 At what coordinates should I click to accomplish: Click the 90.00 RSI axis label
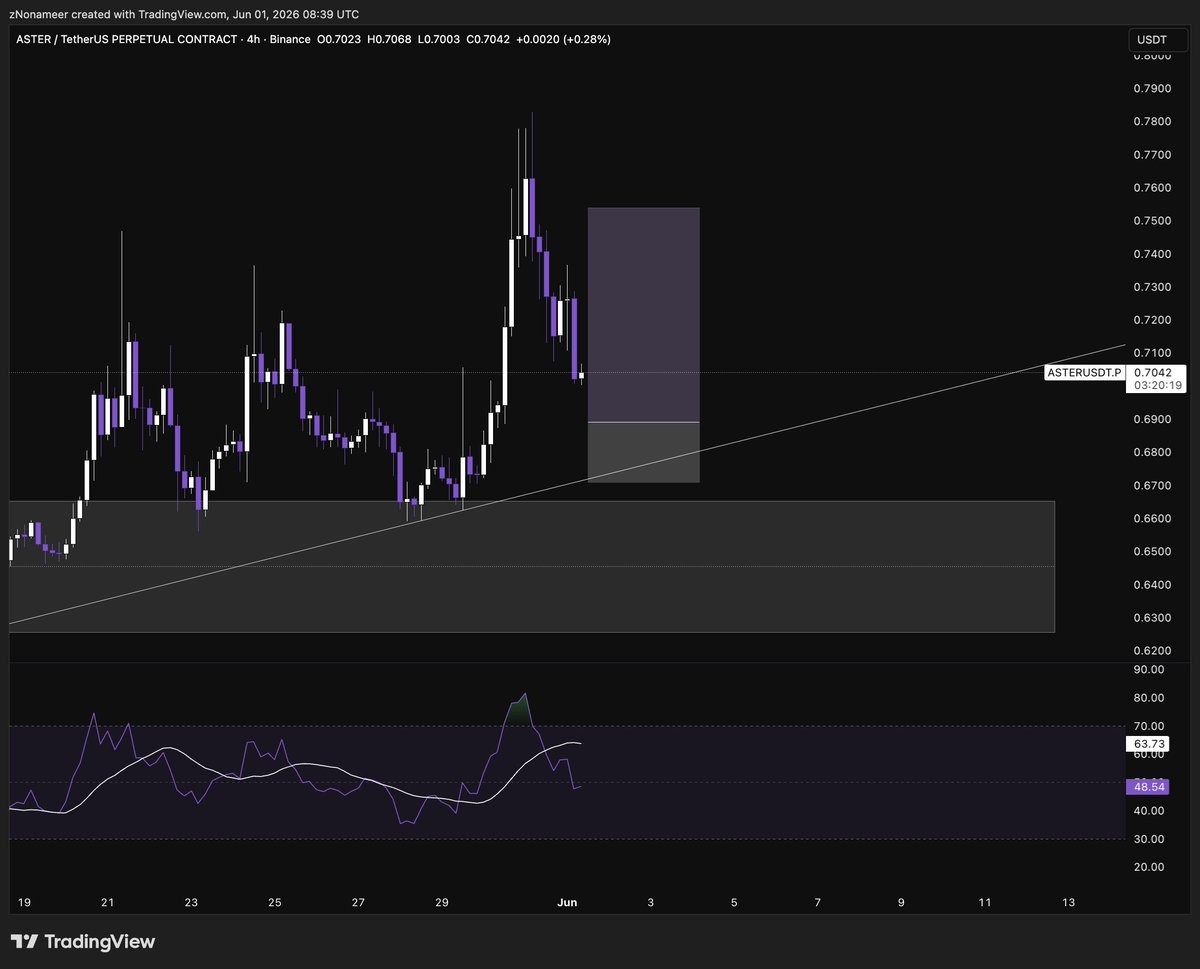click(x=1149, y=669)
